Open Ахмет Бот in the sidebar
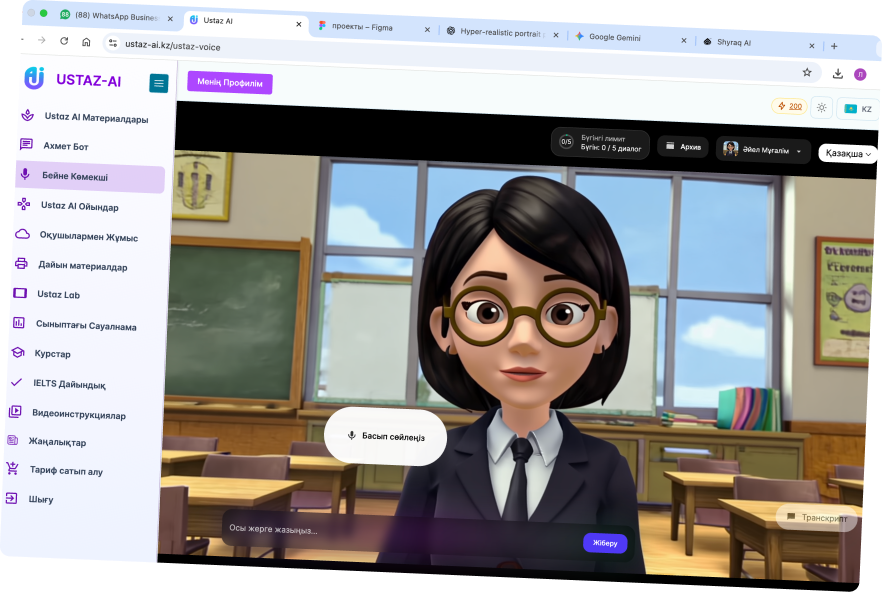The image size is (883, 592). tap(65, 146)
